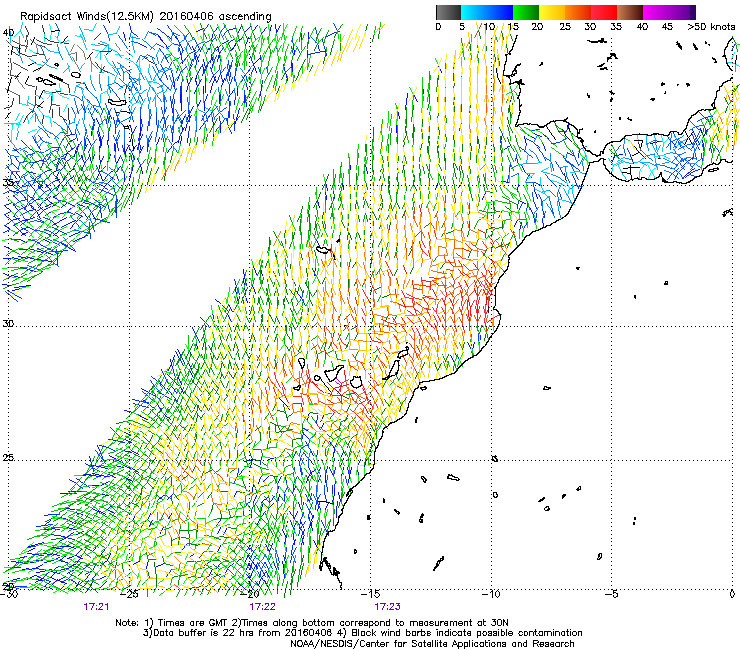Click the purple '17:22' time label

pyautogui.click(x=262, y=607)
